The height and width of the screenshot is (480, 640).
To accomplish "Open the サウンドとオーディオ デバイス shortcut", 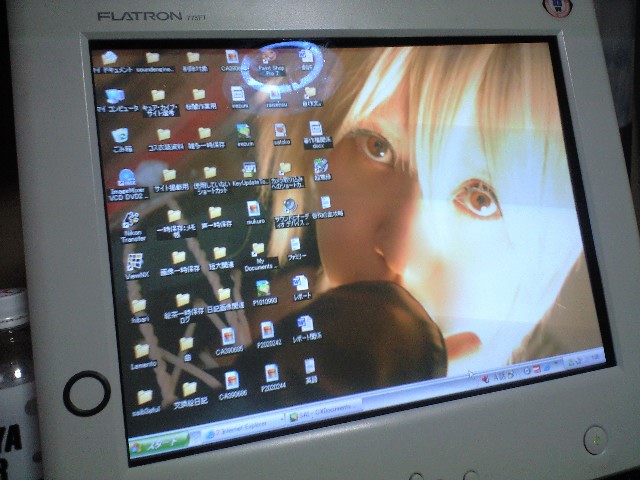I will [291, 213].
